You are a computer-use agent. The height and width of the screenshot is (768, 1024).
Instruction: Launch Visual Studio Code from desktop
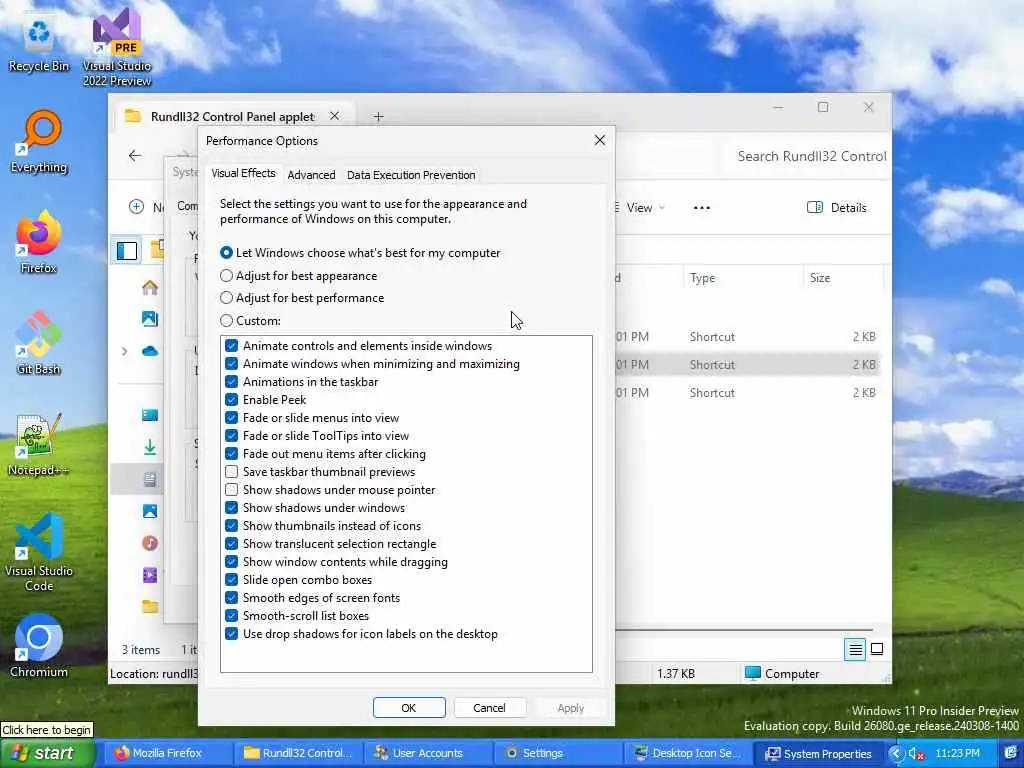(39, 552)
